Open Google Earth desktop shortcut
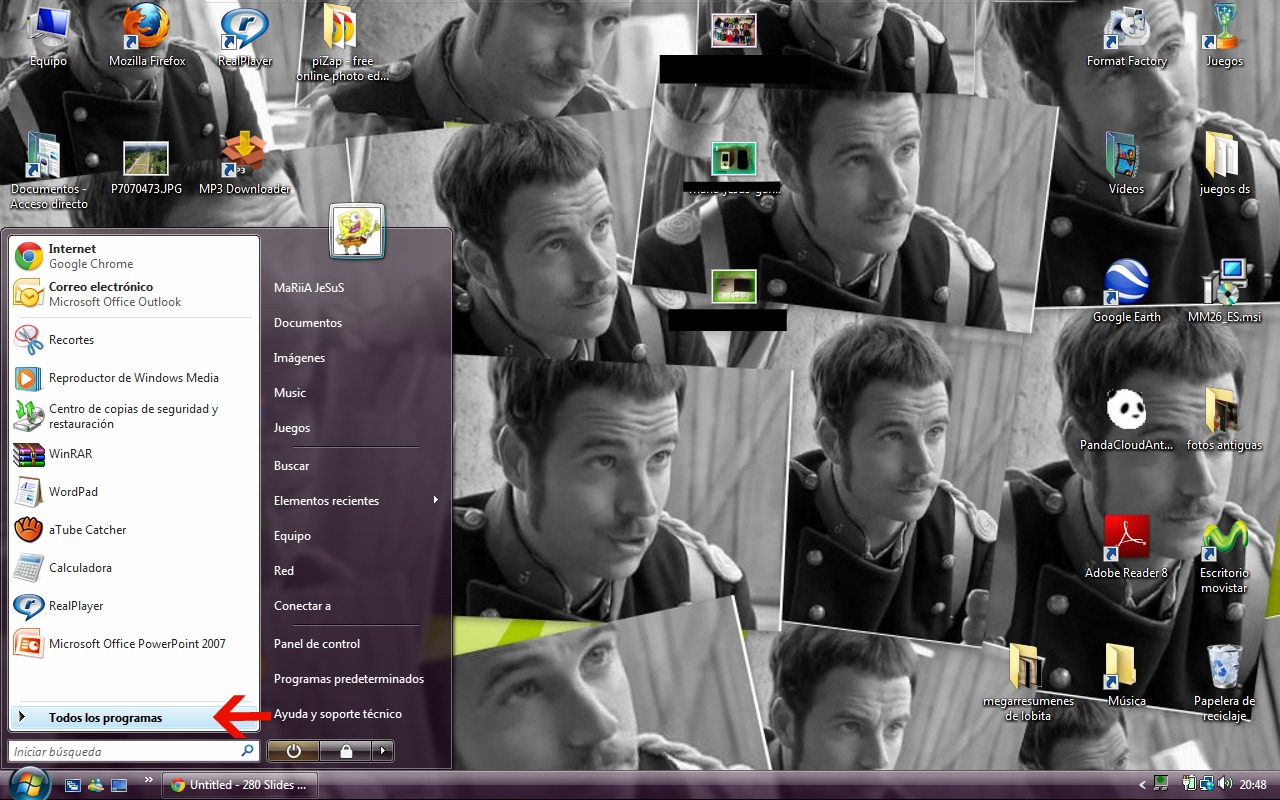Screen dimensions: 1280x800 click(1126, 286)
